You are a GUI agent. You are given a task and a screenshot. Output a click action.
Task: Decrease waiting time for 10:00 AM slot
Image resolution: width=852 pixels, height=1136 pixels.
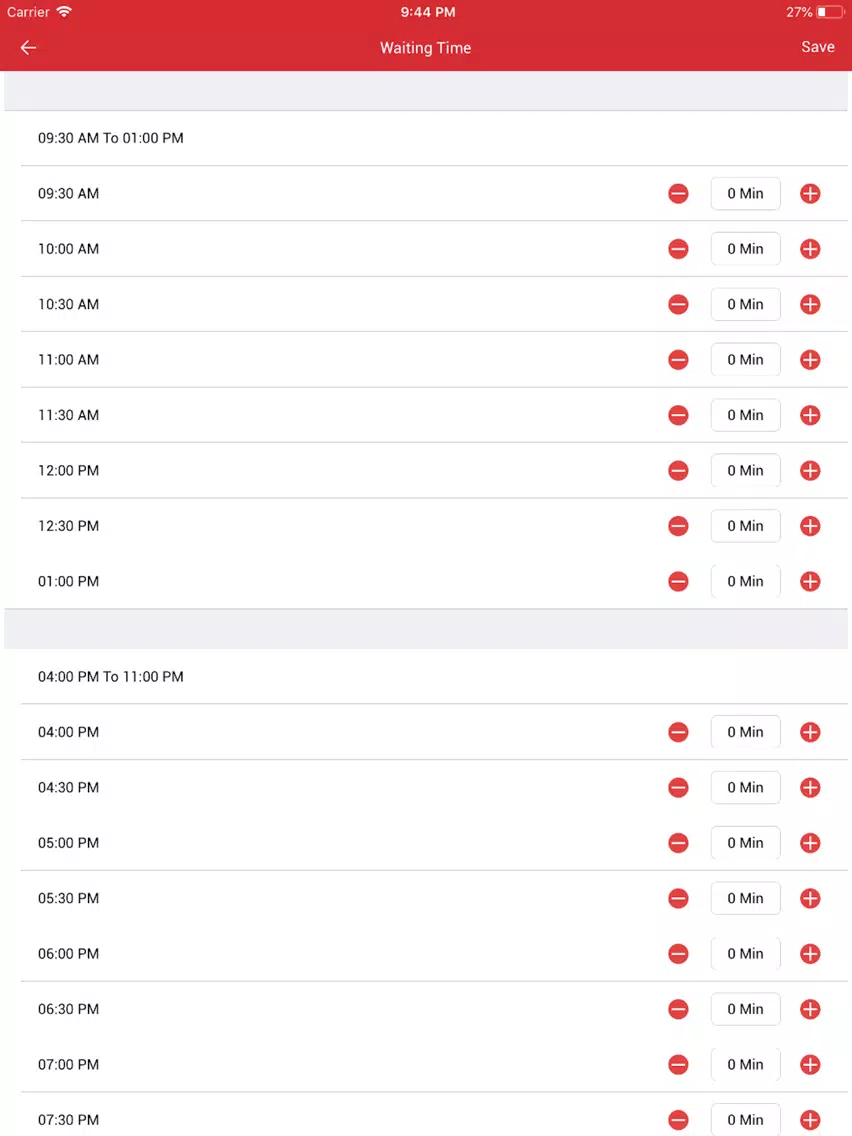click(x=678, y=249)
